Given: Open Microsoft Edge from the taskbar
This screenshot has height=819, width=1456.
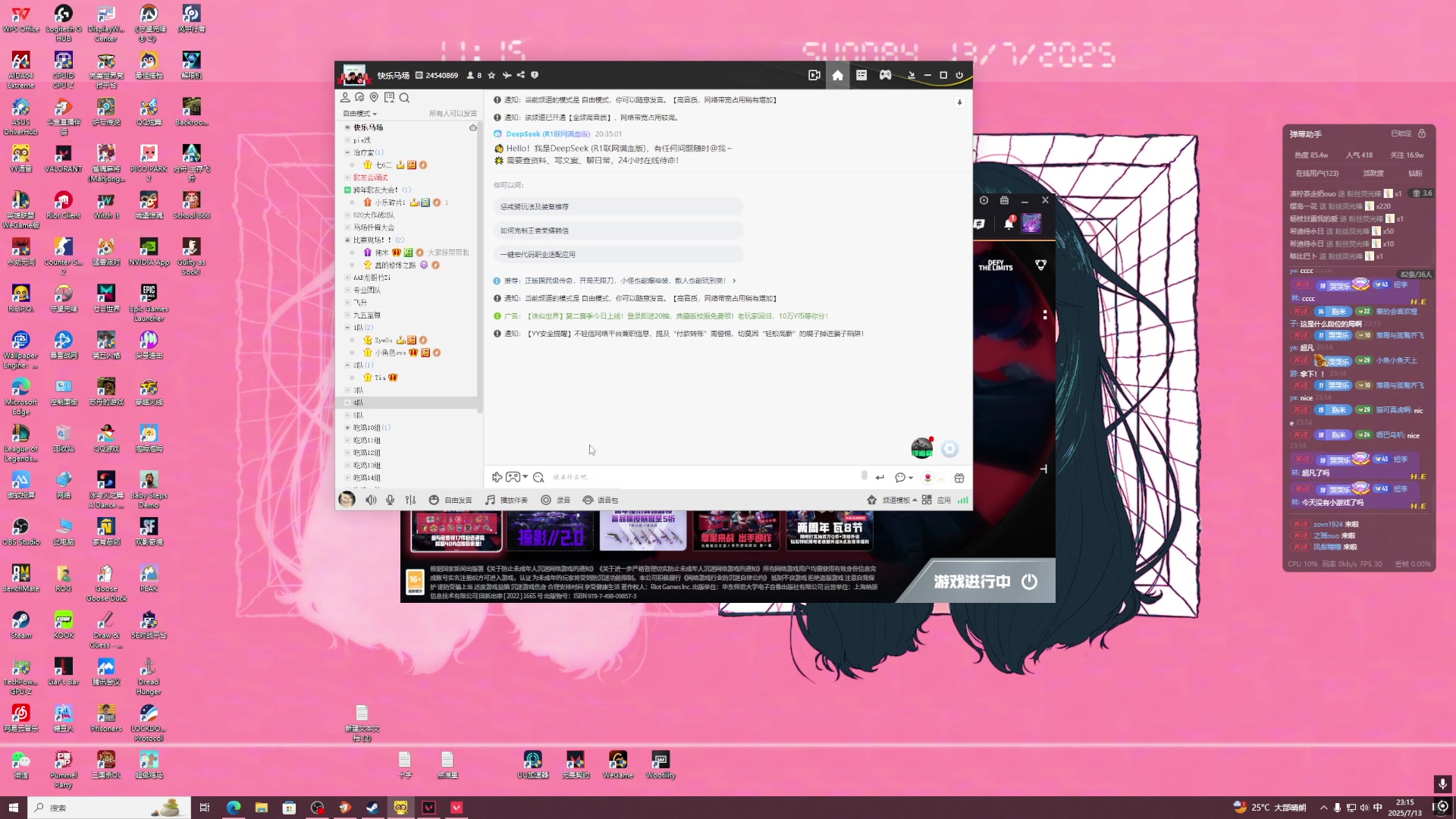Looking at the screenshot, I should [x=233, y=808].
